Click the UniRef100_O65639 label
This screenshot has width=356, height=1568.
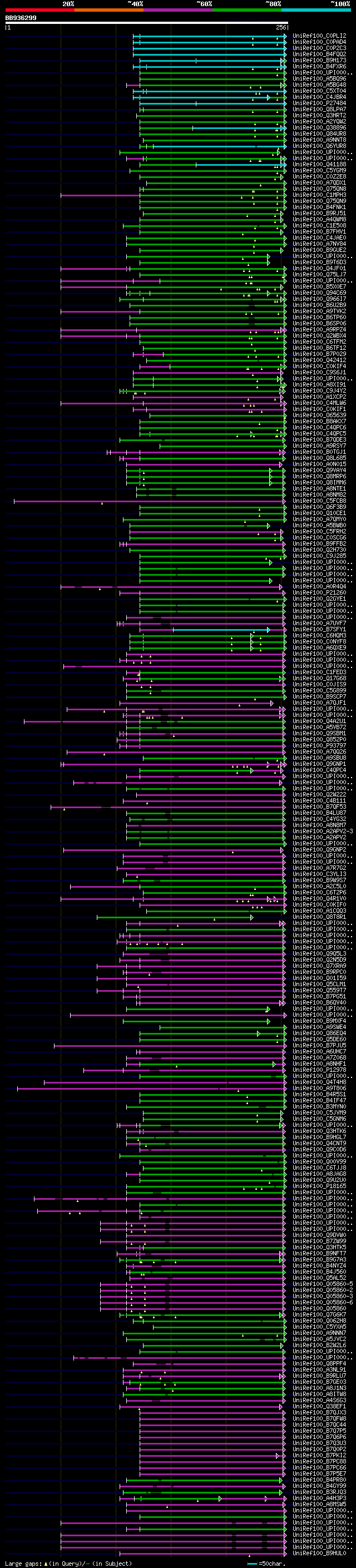pyautogui.click(x=319, y=415)
